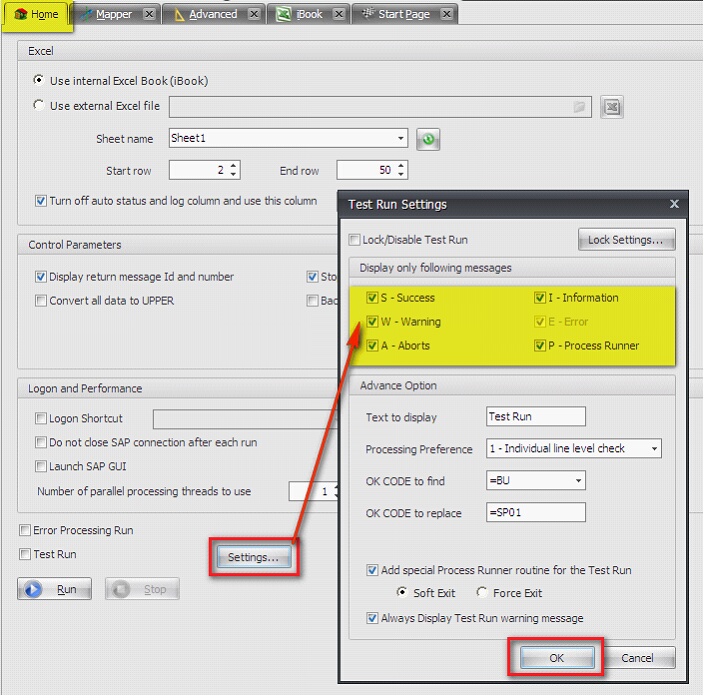Close the Start Page tab using its X

tap(446, 14)
